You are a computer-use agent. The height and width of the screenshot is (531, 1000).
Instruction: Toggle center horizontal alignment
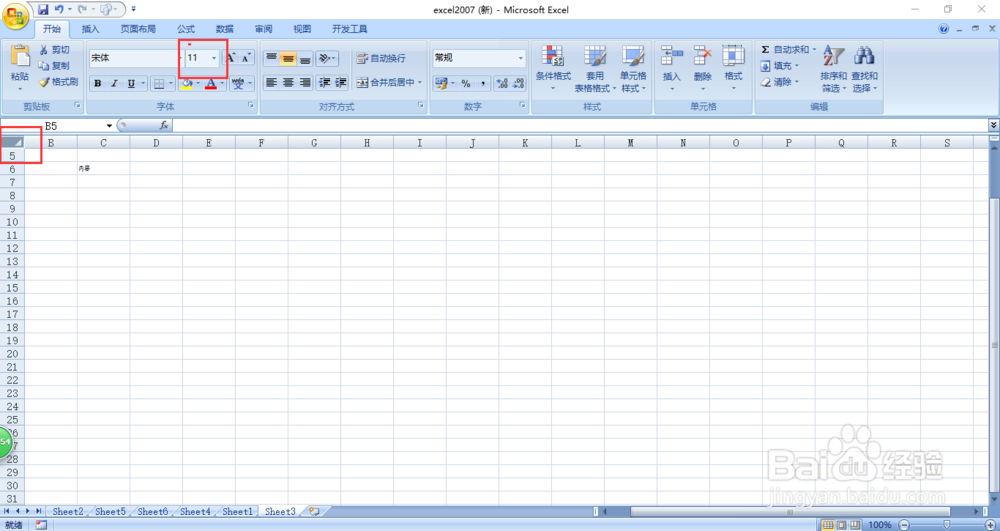click(x=288, y=83)
